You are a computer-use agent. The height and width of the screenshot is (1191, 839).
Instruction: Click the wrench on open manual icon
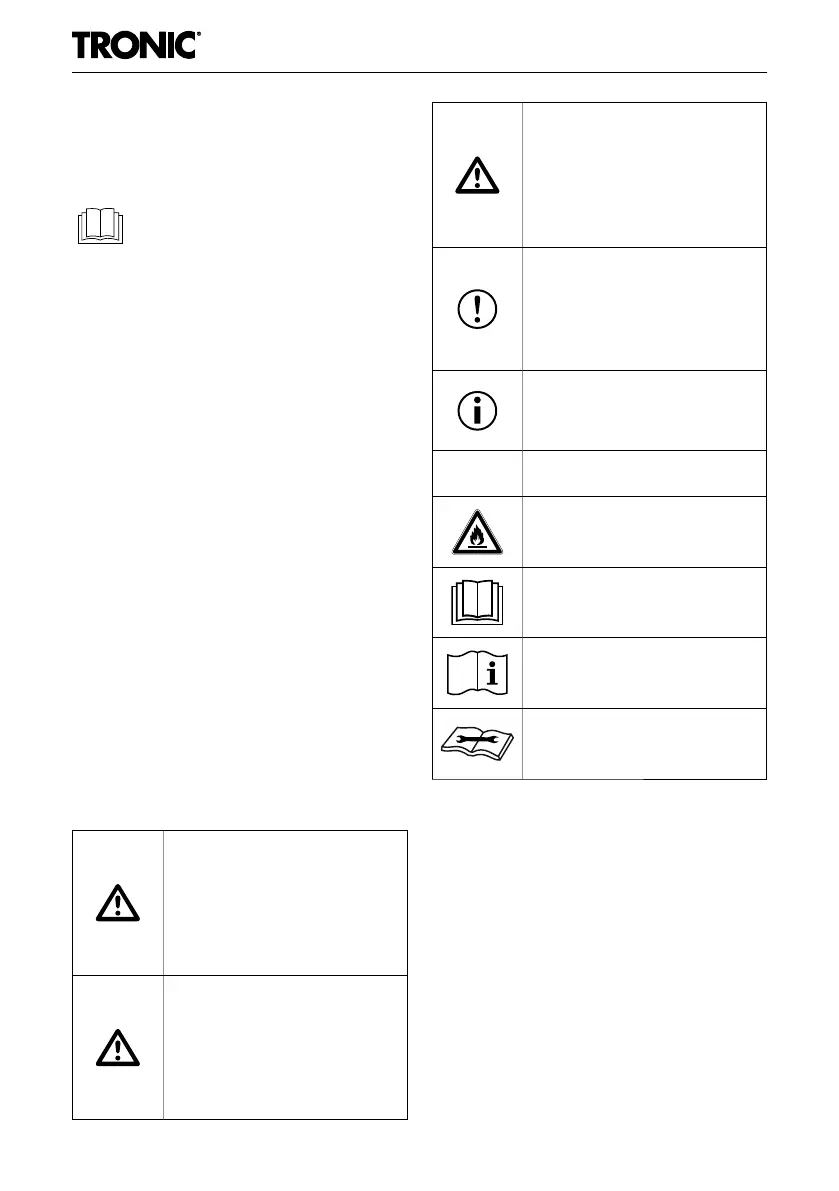point(477,744)
